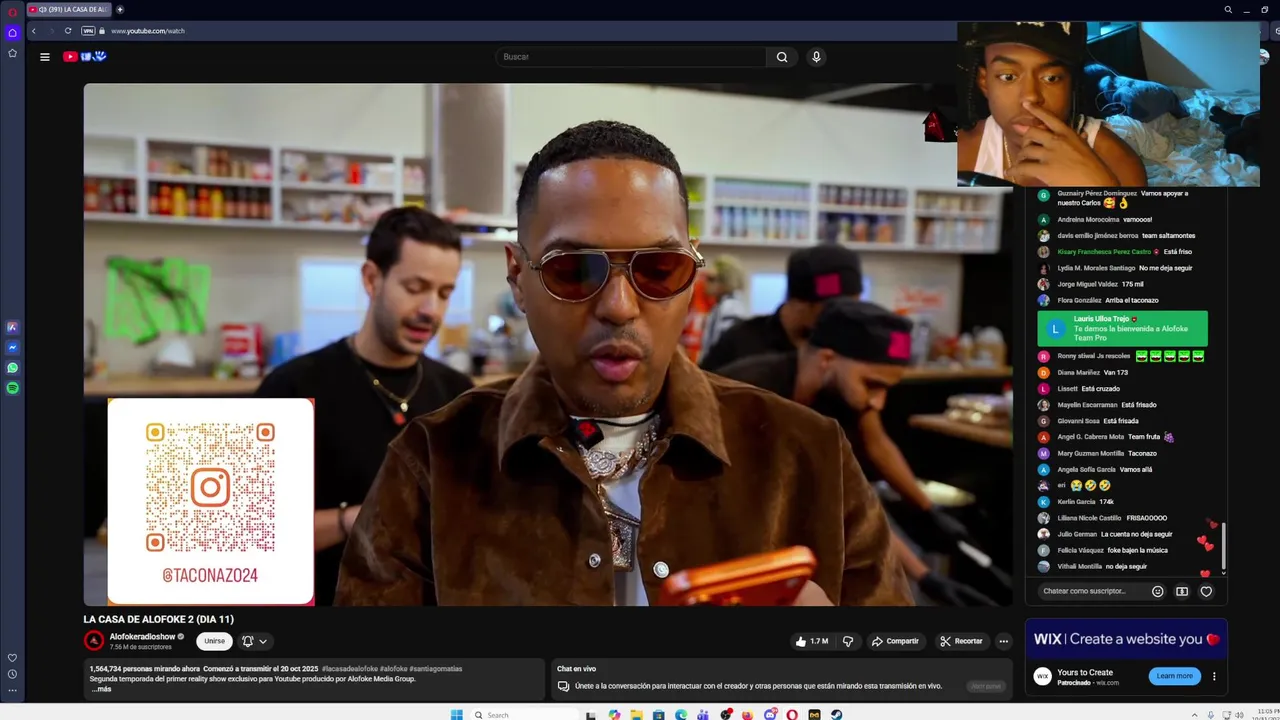
Task: Open Messenger in Opera sidebar
Action: tap(12, 347)
